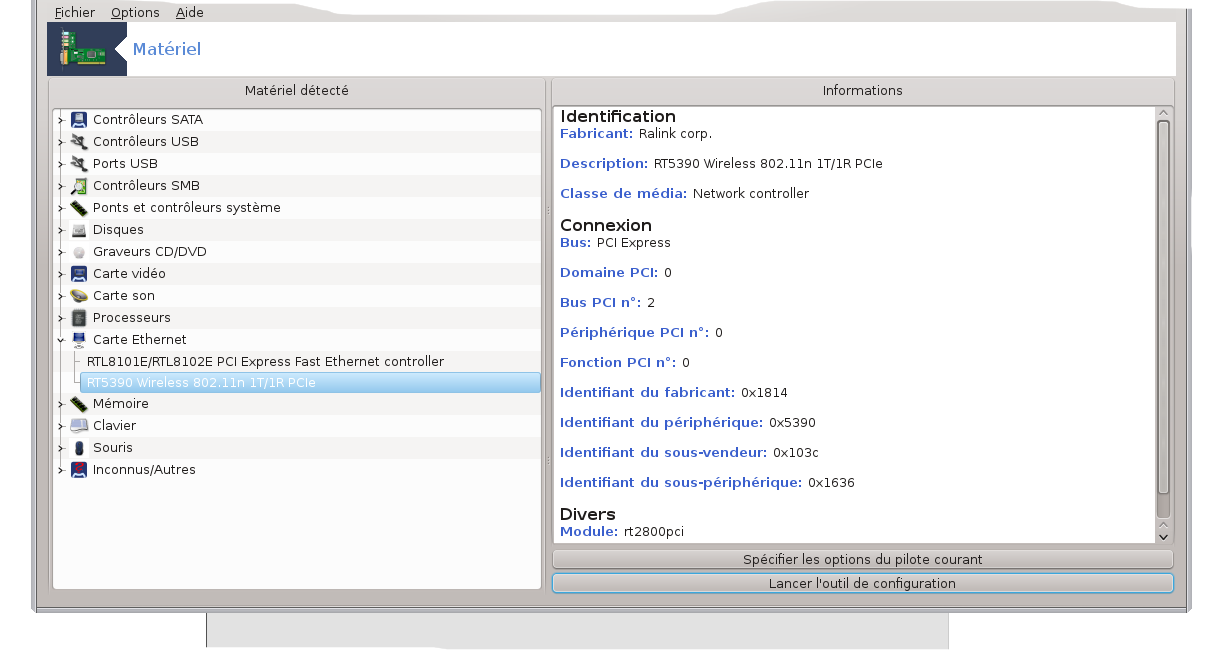This screenshot has height=650, width=1219.
Task: Click the Bus PCI Express value
Action: (x=633, y=242)
